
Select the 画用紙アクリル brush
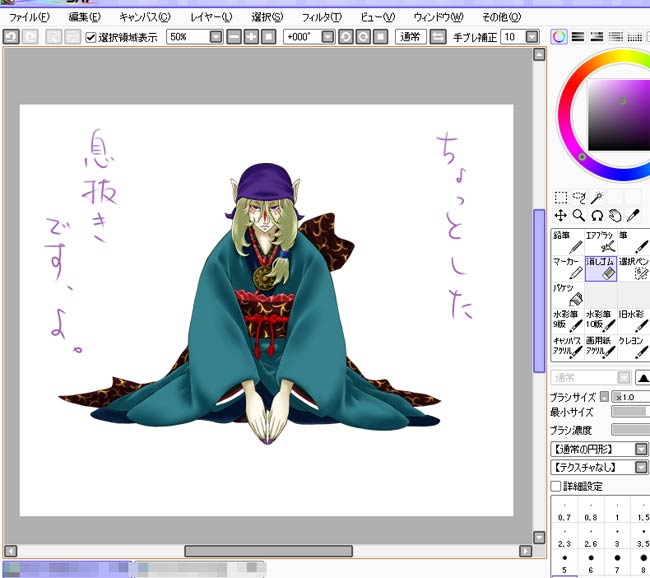click(601, 347)
